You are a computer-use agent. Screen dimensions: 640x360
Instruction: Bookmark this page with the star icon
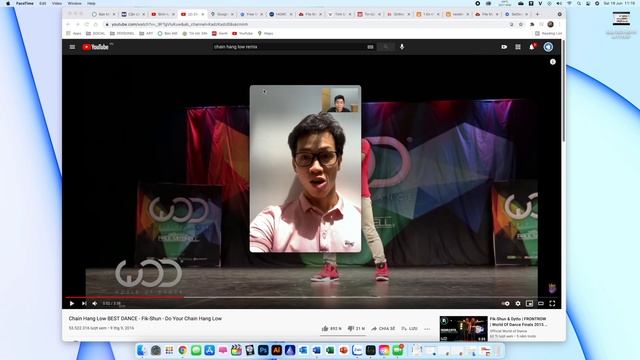[x=521, y=24]
